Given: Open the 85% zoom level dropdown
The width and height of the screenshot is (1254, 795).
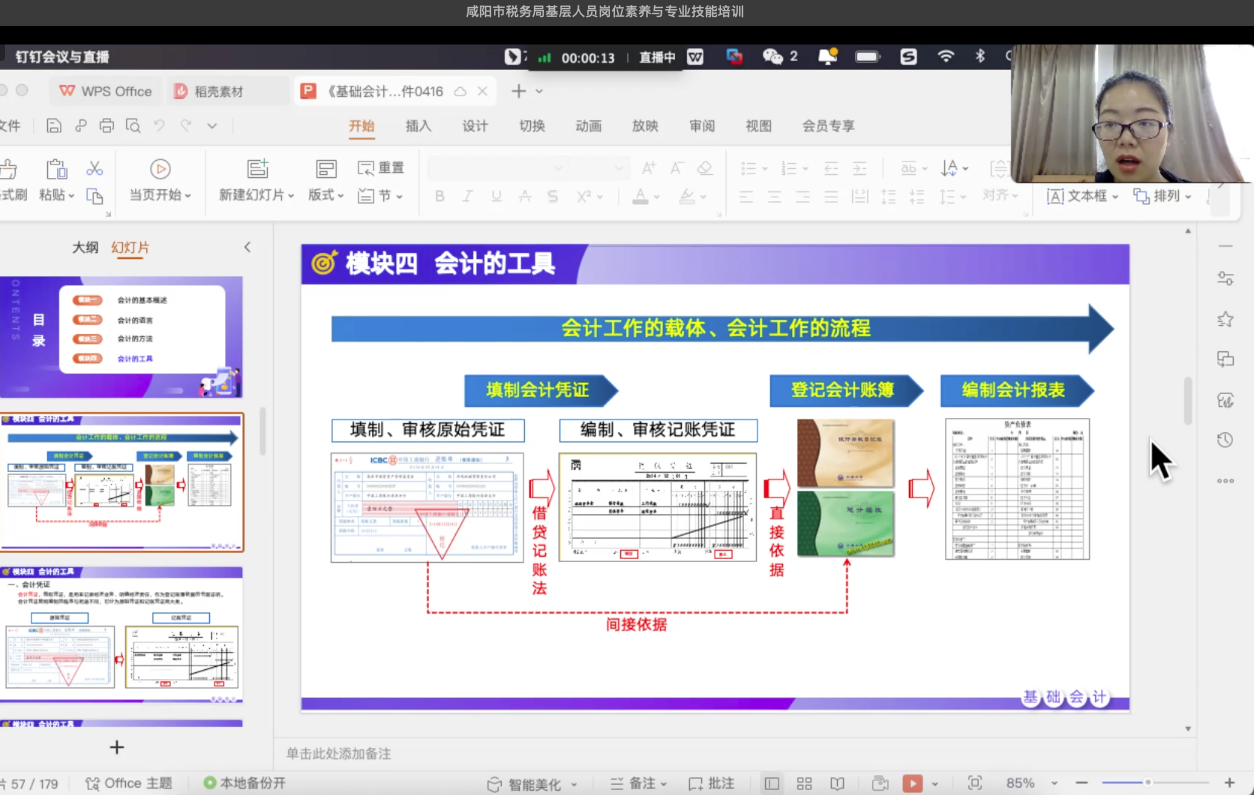Looking at the screenshot, I should coord(1054,784).
